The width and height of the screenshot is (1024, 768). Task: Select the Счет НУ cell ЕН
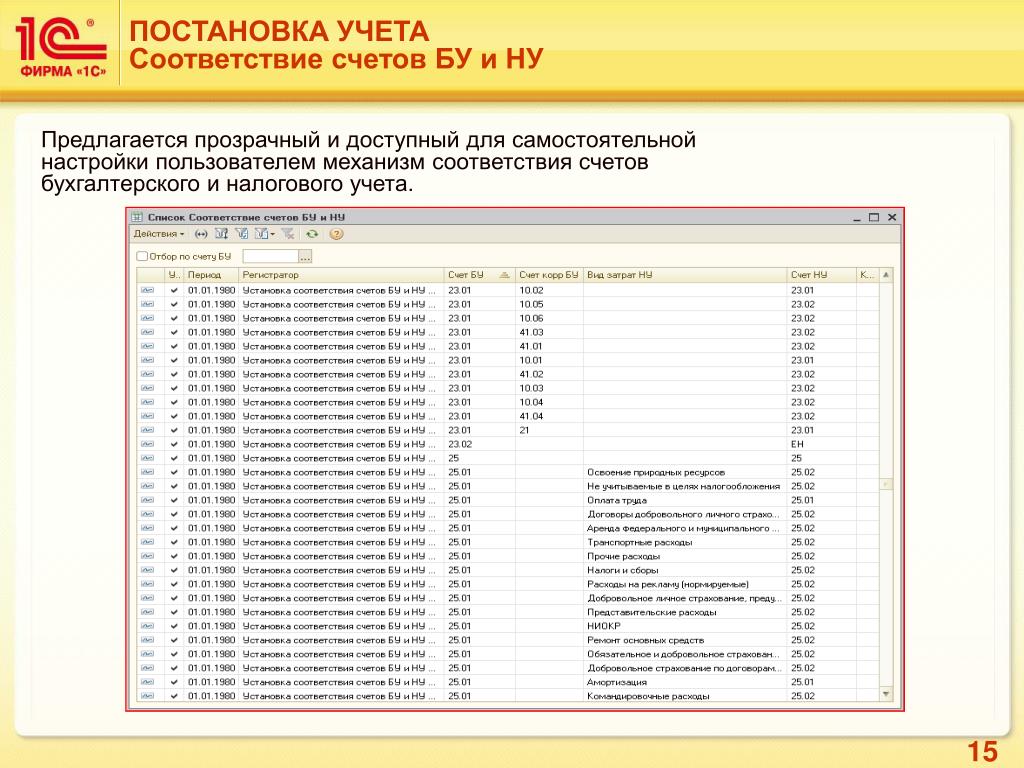(x=821, y=444)
